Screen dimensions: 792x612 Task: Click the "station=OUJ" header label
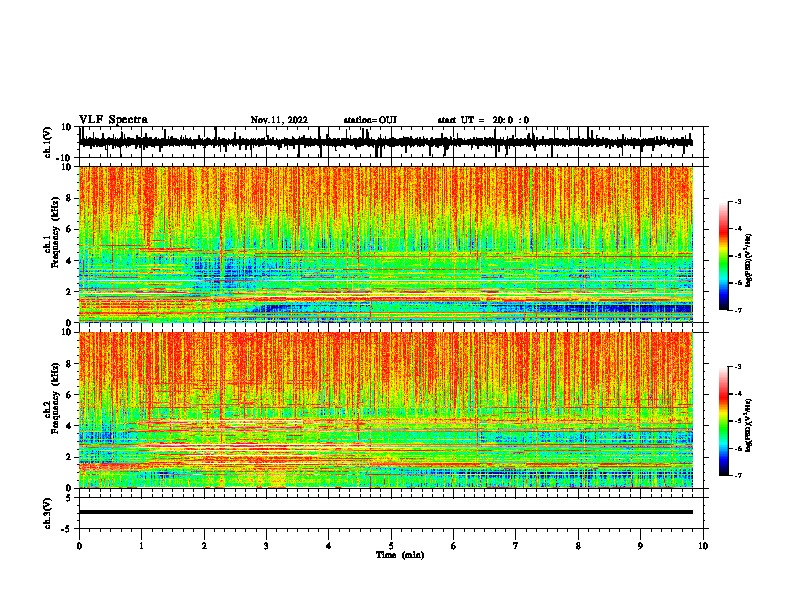(370, 120)
